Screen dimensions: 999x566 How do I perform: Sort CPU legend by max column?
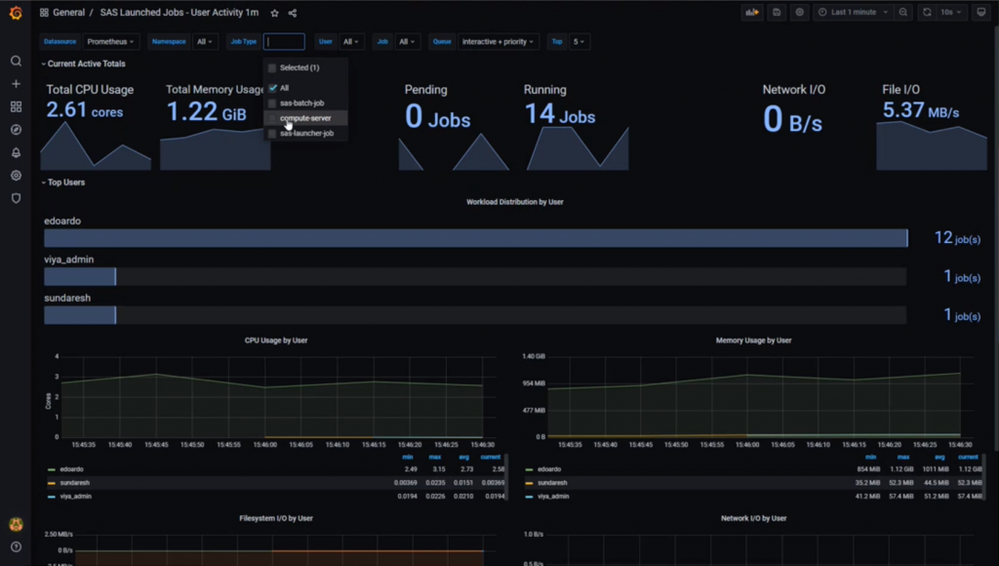[435, 457]
